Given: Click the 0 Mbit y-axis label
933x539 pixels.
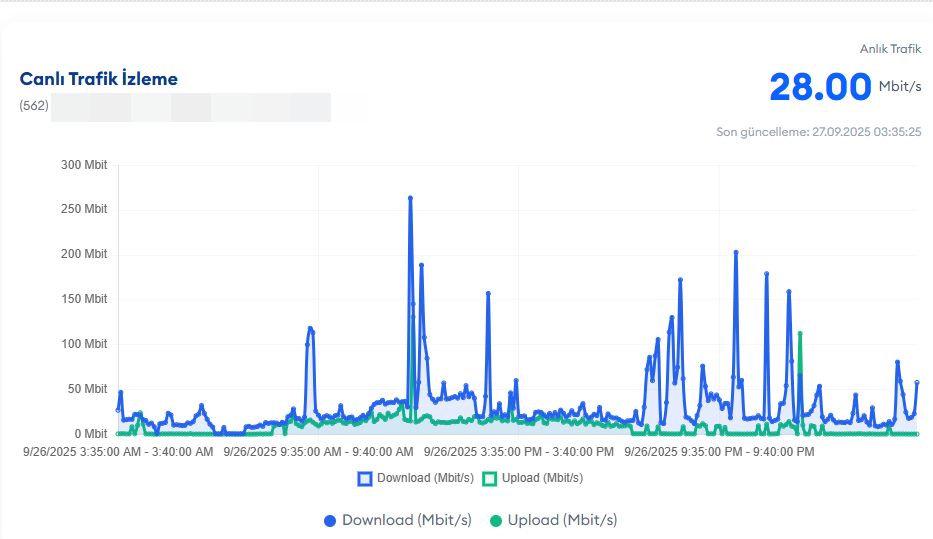Looking at the screenshot, I should (x=91, y=434).
